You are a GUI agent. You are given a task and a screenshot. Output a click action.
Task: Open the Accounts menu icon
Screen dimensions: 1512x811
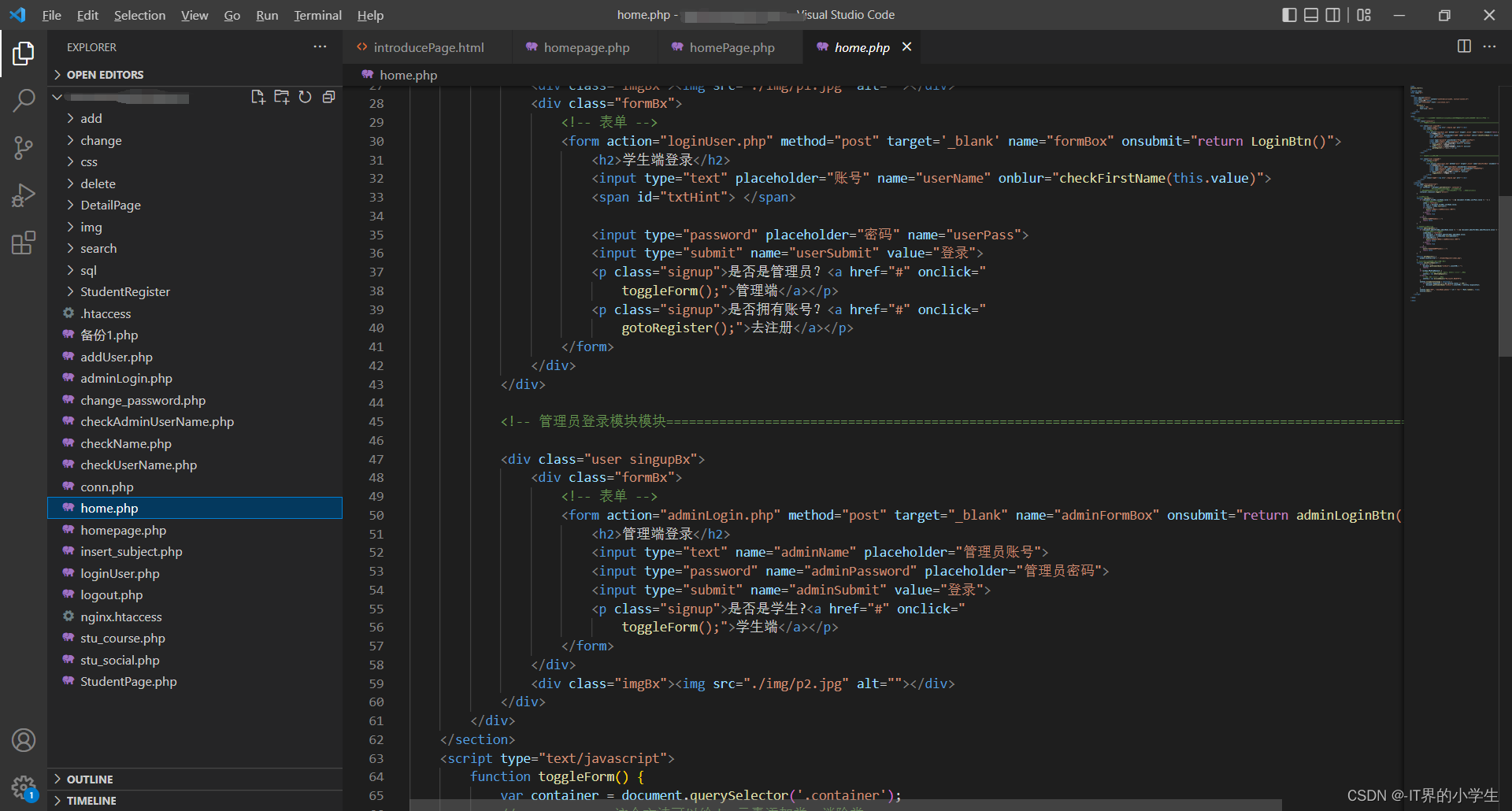[24, 740]
